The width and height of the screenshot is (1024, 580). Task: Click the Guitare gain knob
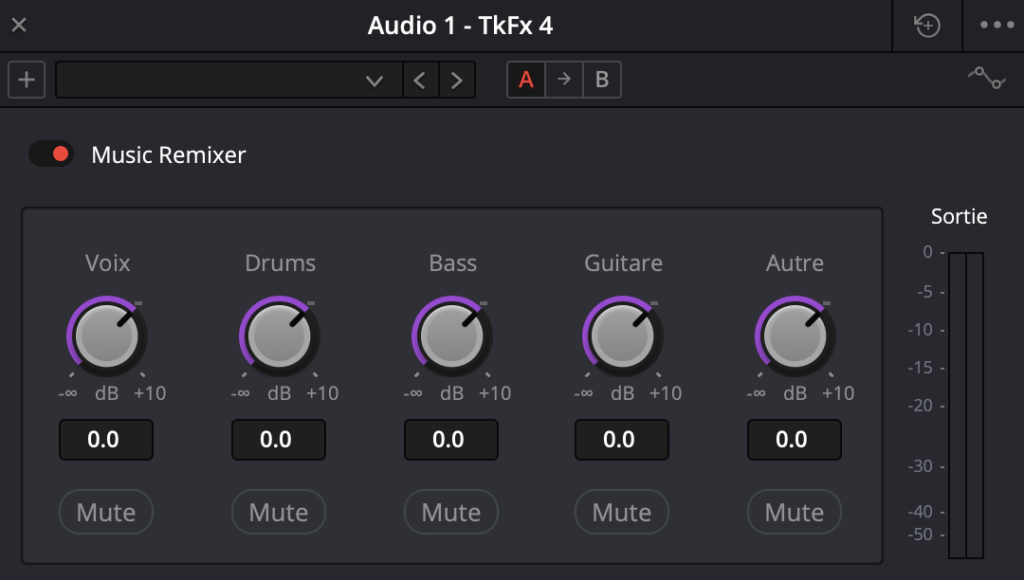pos(622,336)
